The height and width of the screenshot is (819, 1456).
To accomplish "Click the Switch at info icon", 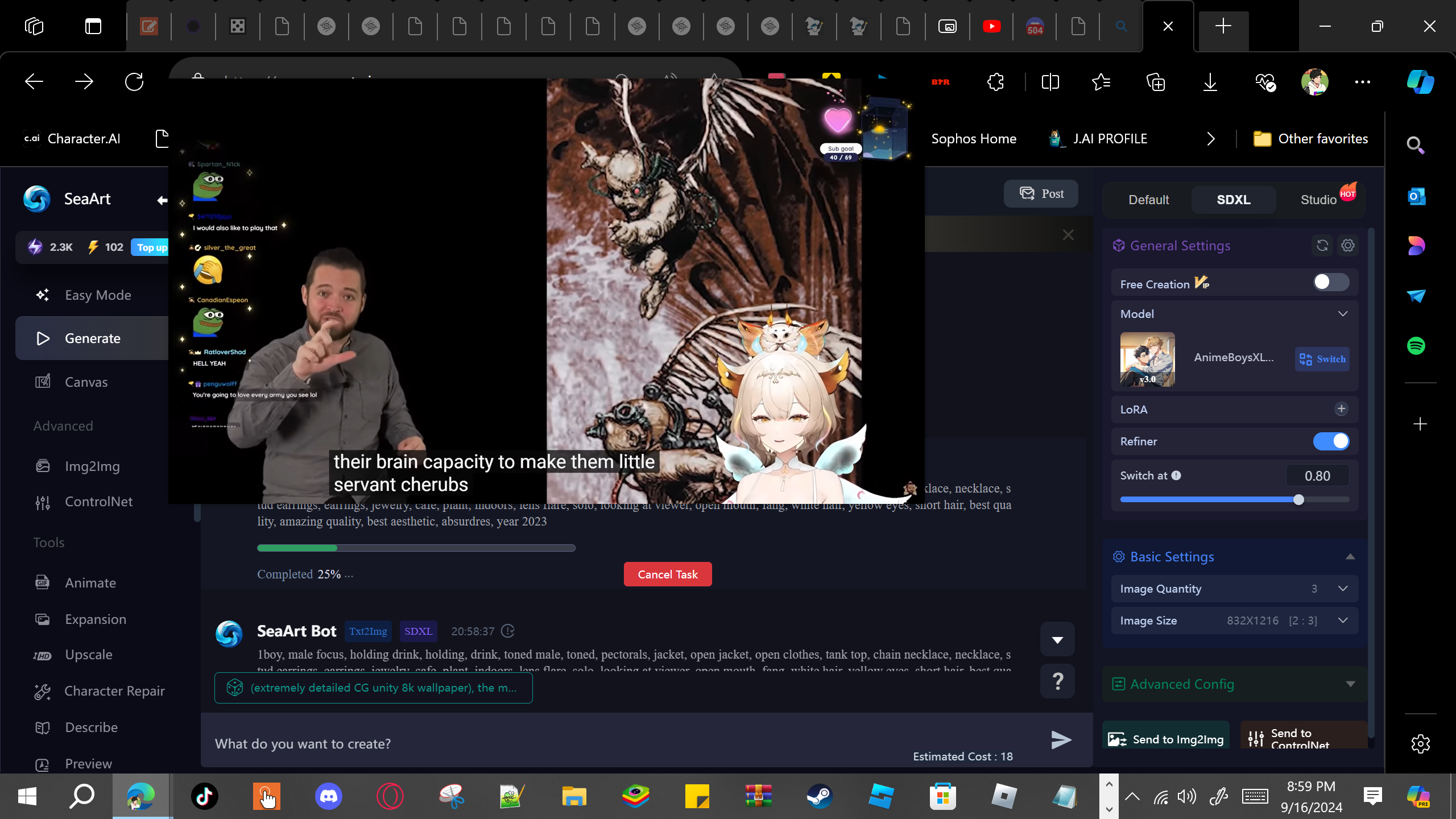I will 1176,475.
